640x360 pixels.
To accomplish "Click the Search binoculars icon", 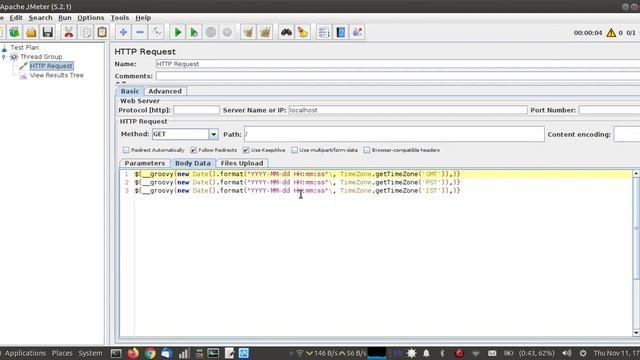I will click(286, 32).
